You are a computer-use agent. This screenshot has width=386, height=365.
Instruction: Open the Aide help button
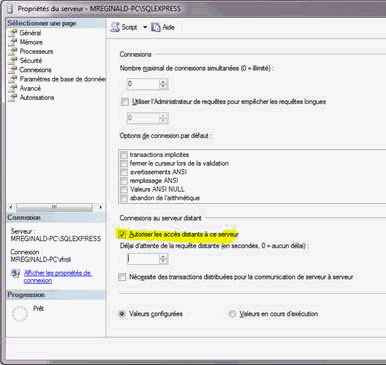(163, 27)
